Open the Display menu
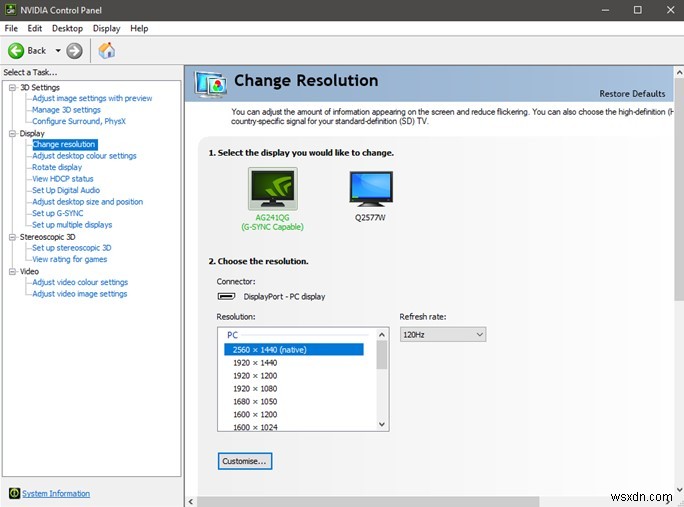 106,28
